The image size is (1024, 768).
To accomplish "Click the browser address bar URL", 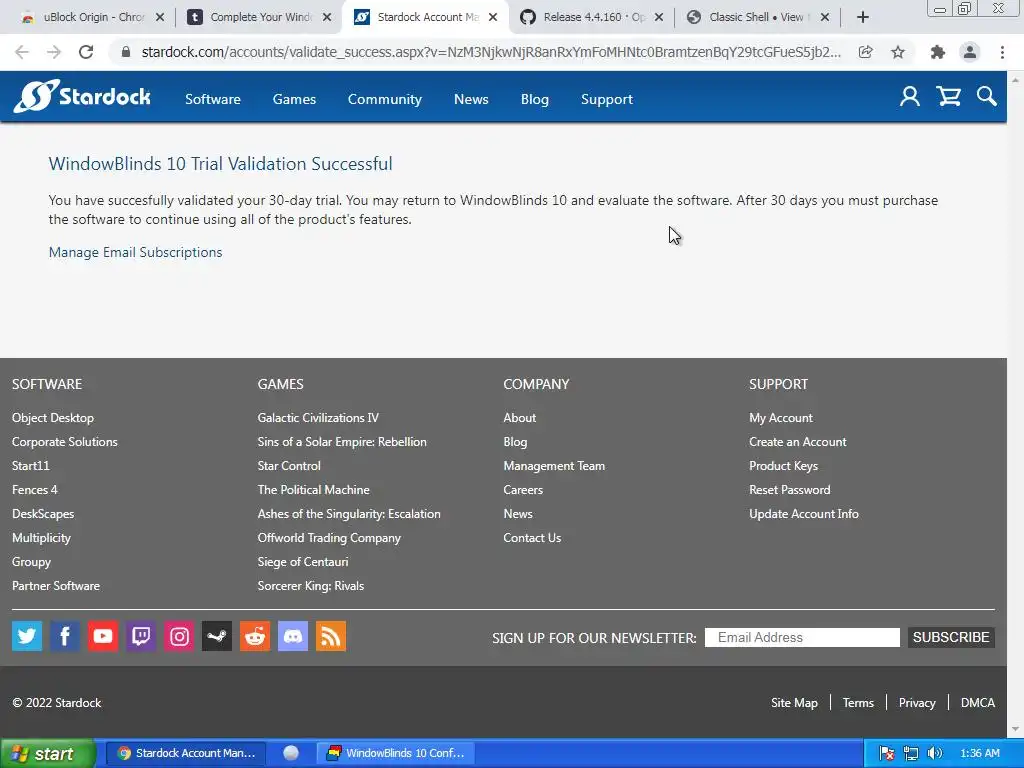I will (491, 52).
